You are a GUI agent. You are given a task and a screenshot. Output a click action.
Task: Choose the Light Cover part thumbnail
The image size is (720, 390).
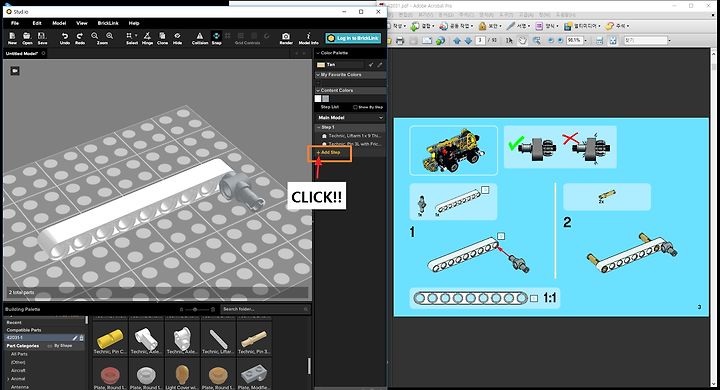[182, 375]
